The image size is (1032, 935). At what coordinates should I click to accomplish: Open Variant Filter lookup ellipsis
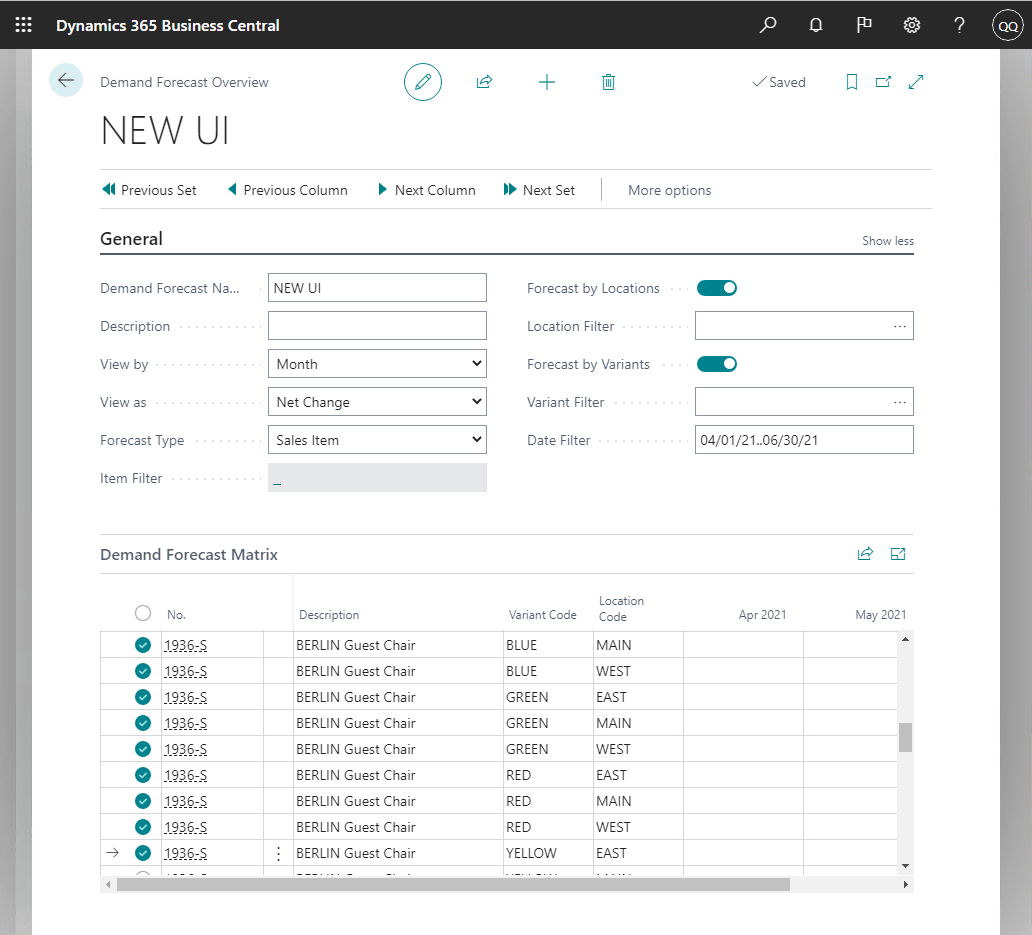(900, 402)
